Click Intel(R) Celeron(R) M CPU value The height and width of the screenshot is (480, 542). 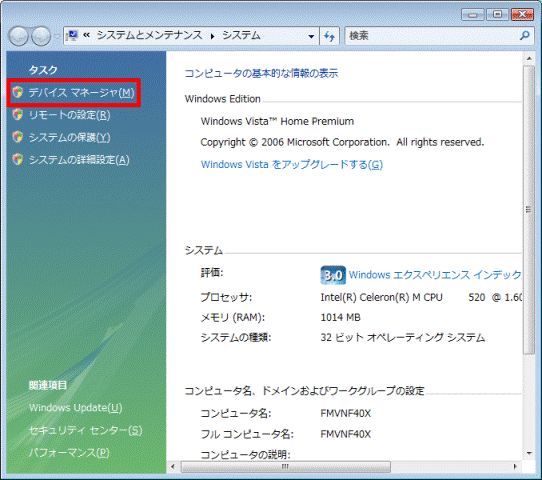381,297
